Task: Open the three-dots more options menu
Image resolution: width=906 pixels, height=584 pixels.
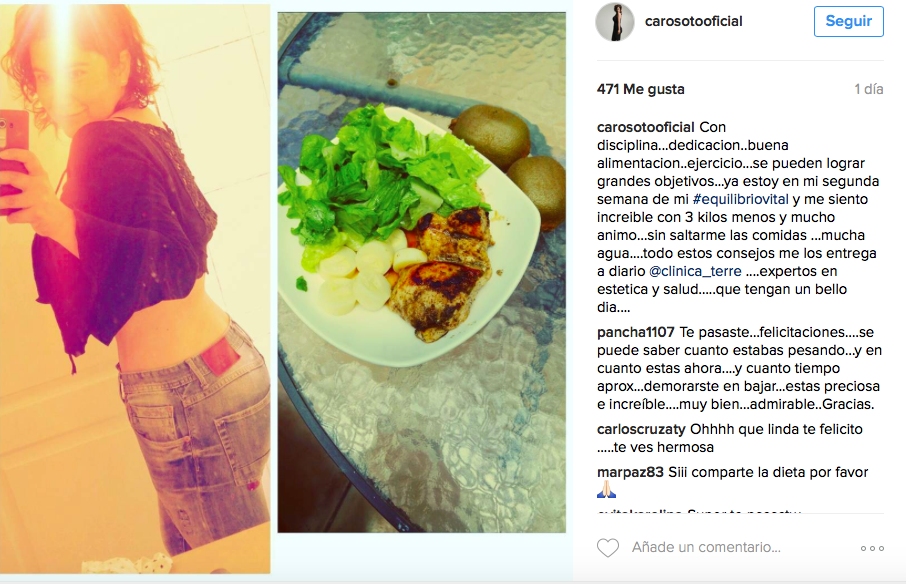Action: 872,548
